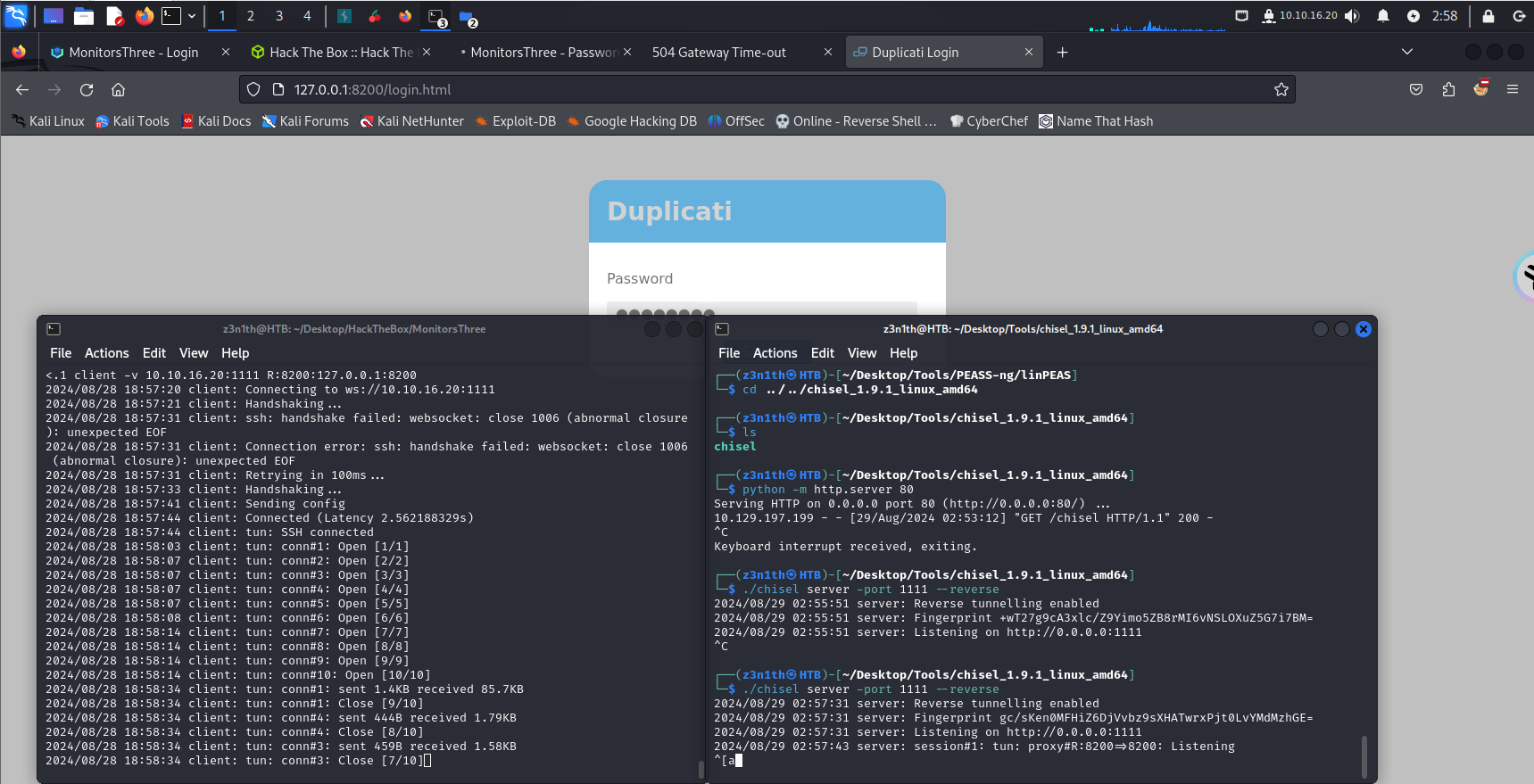The width and height of the screenshot is (1534, 784).
Task: Open the notifications bell in the top panel
Action: click(1383, 16)
